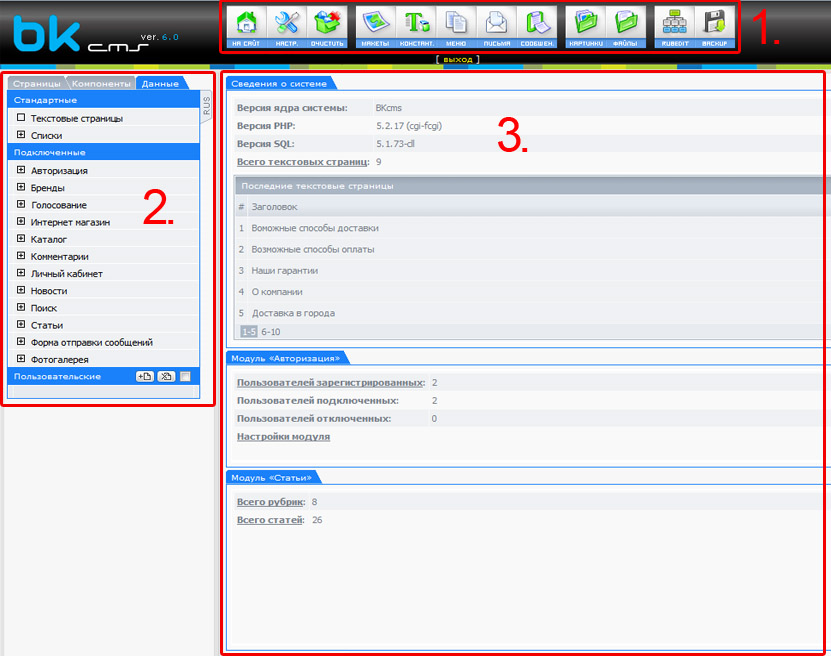Click the 'Очистить' clear cache icon

[328, 28]
